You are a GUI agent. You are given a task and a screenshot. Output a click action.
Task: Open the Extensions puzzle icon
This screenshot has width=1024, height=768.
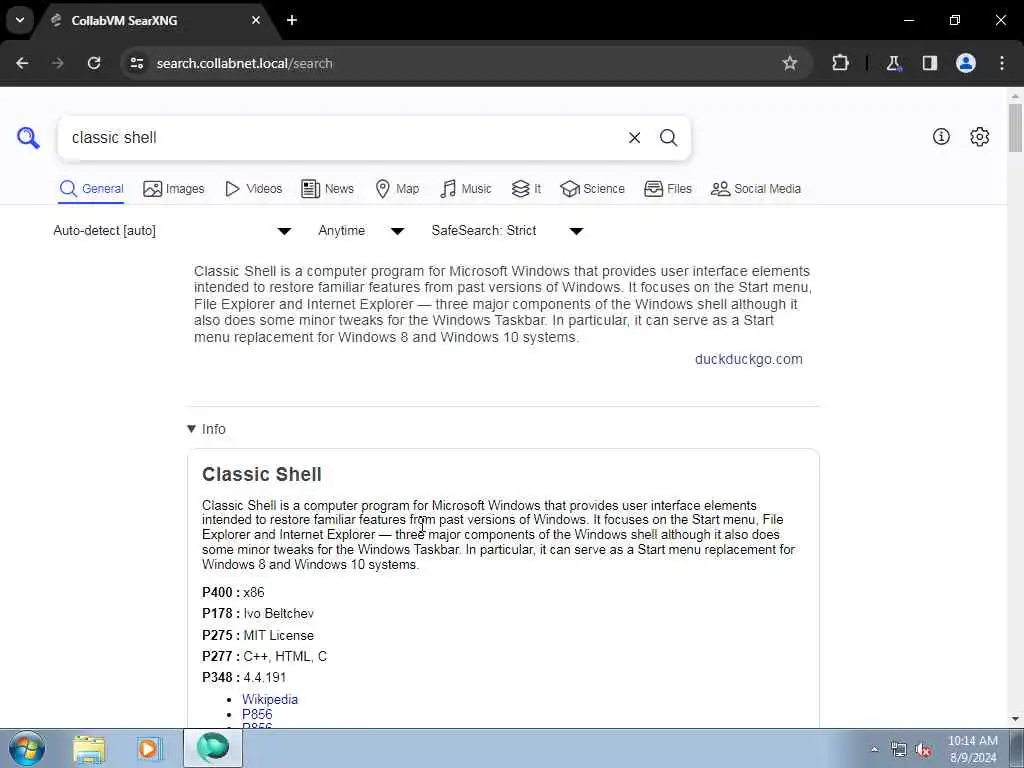(840, 63)
